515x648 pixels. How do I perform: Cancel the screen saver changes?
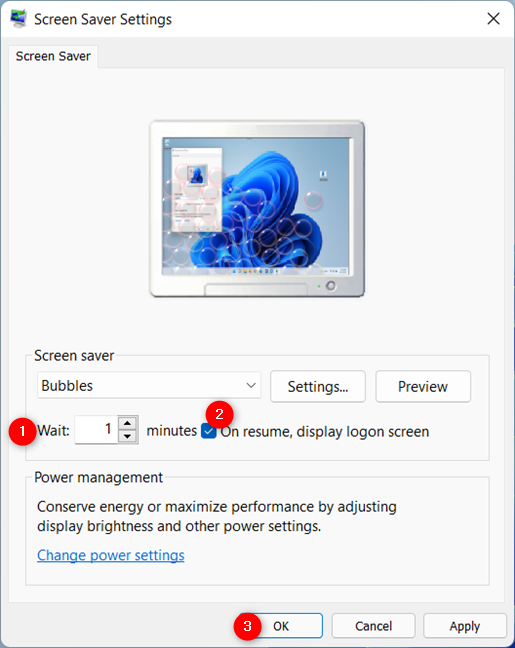[x=373, y=626]
